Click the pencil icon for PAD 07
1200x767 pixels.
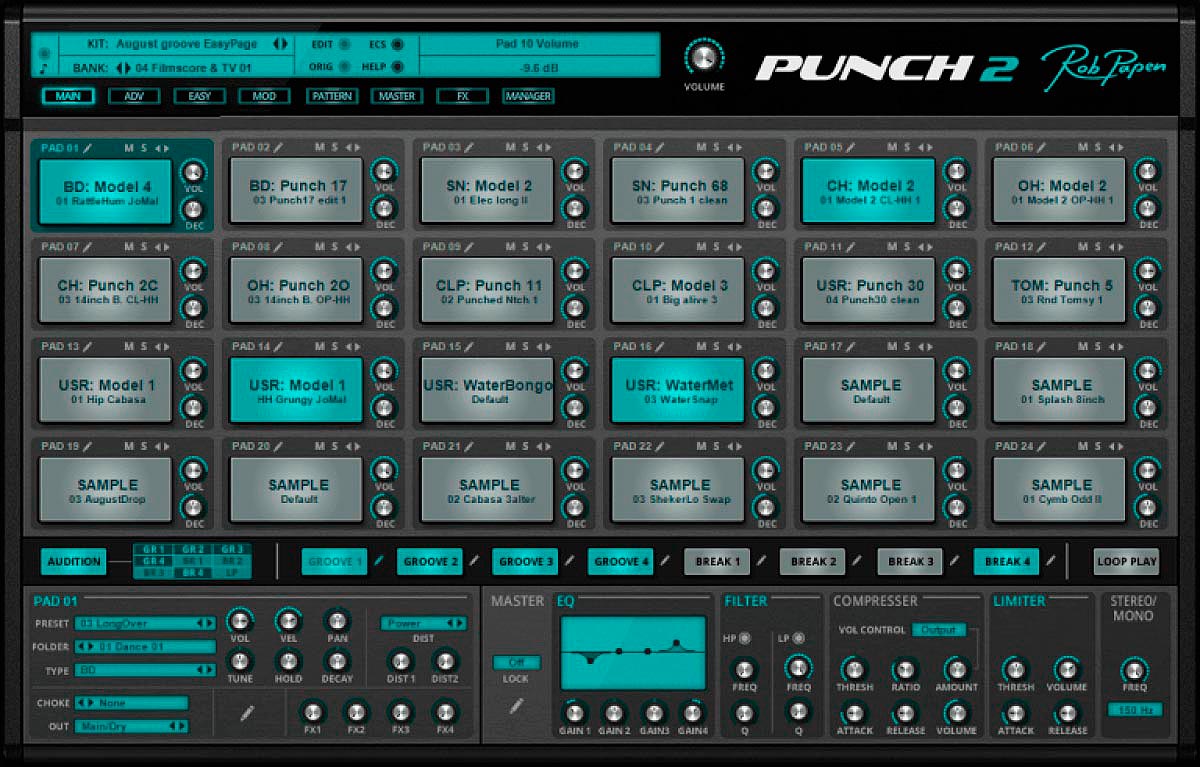point(87,247)
